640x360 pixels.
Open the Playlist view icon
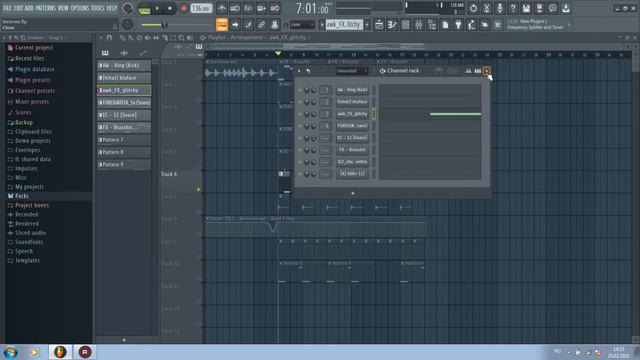coord(379,25)
